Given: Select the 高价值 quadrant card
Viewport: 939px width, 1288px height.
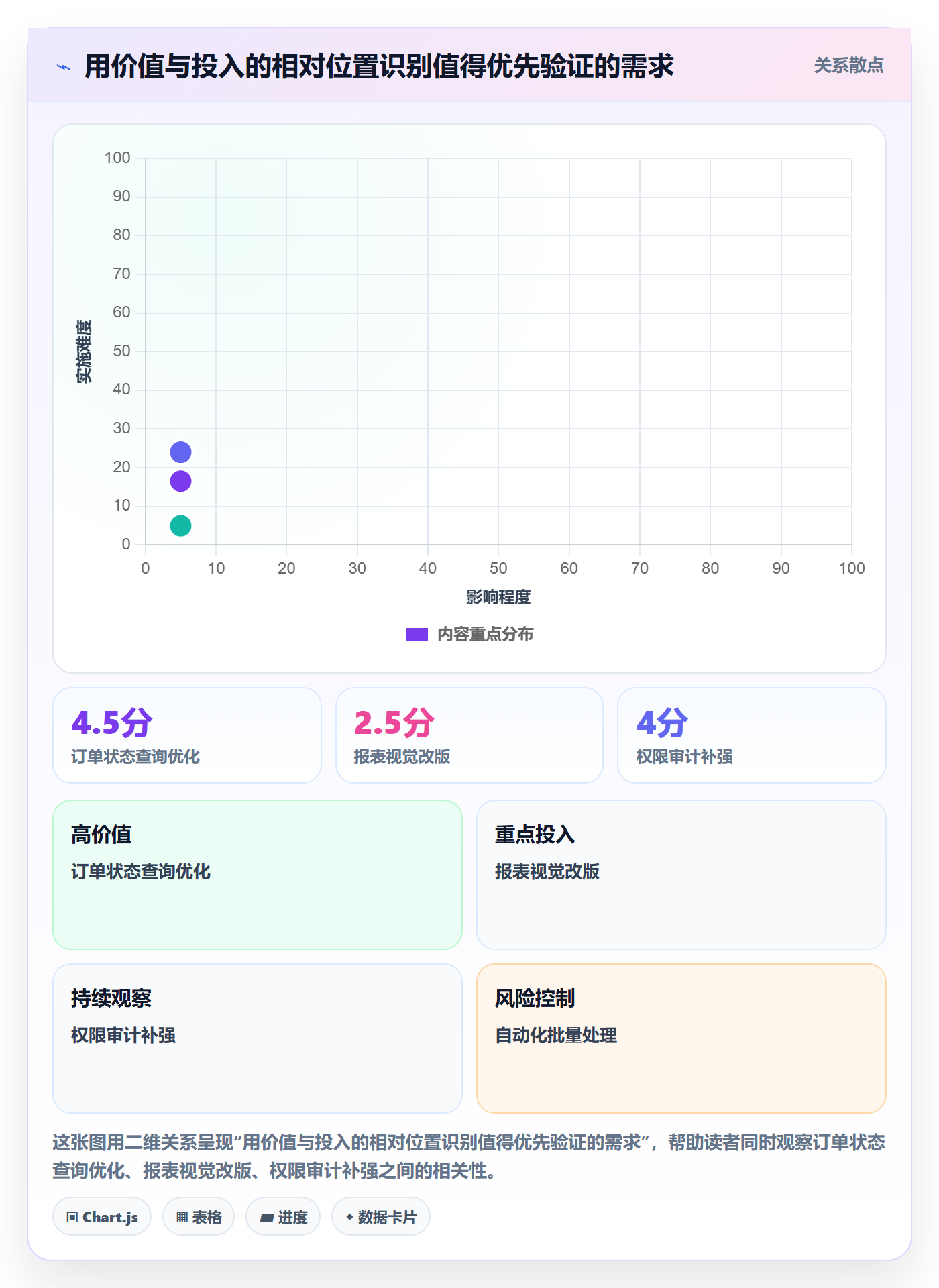Looking at the screenshot, I should click(258, 875).
